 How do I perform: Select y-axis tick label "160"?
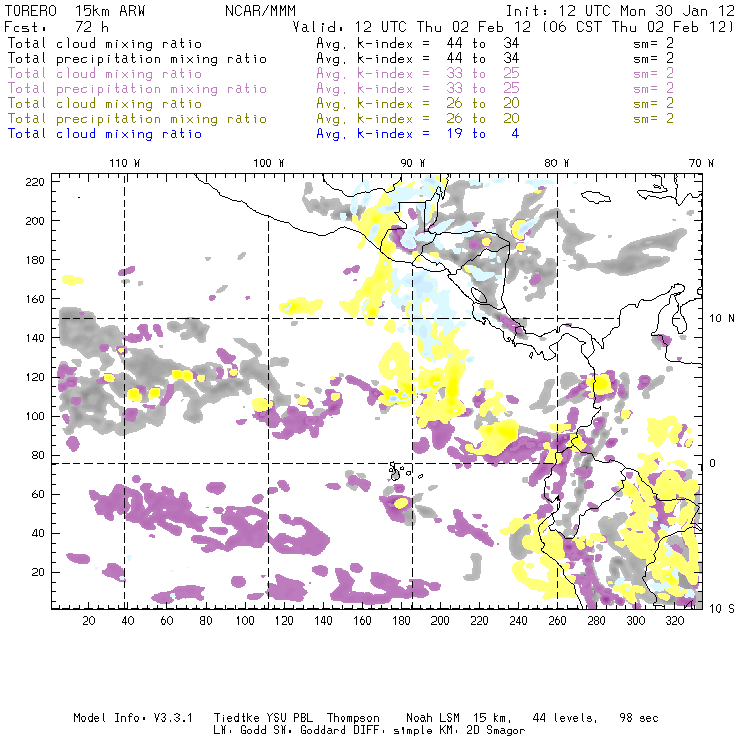35,299
